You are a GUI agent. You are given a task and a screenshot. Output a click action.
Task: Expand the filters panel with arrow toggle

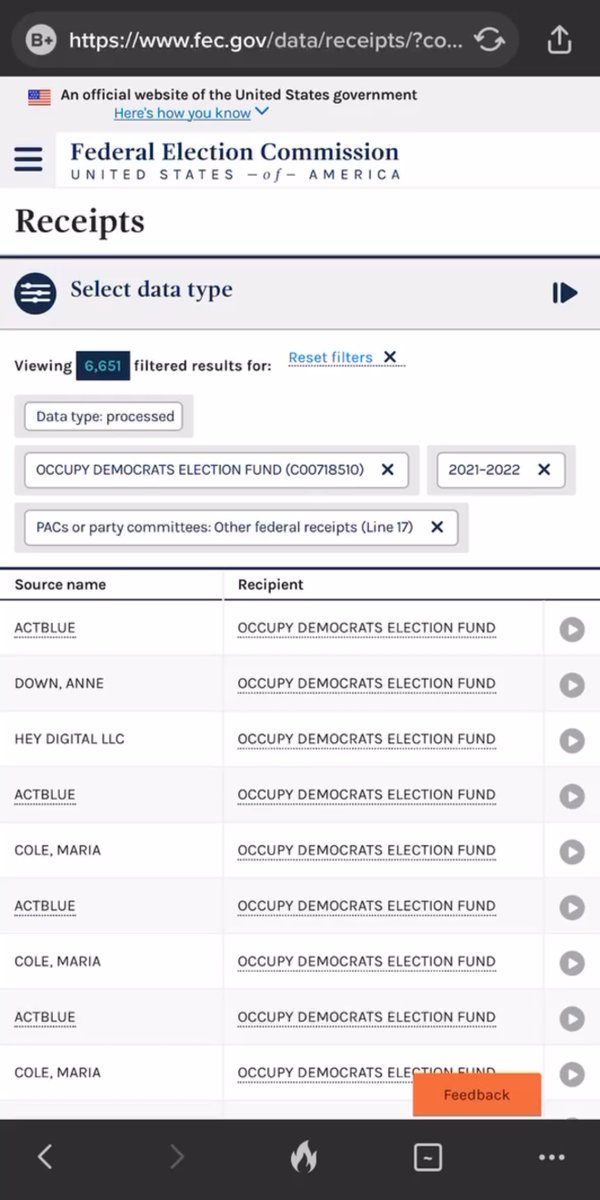(564, 293)
